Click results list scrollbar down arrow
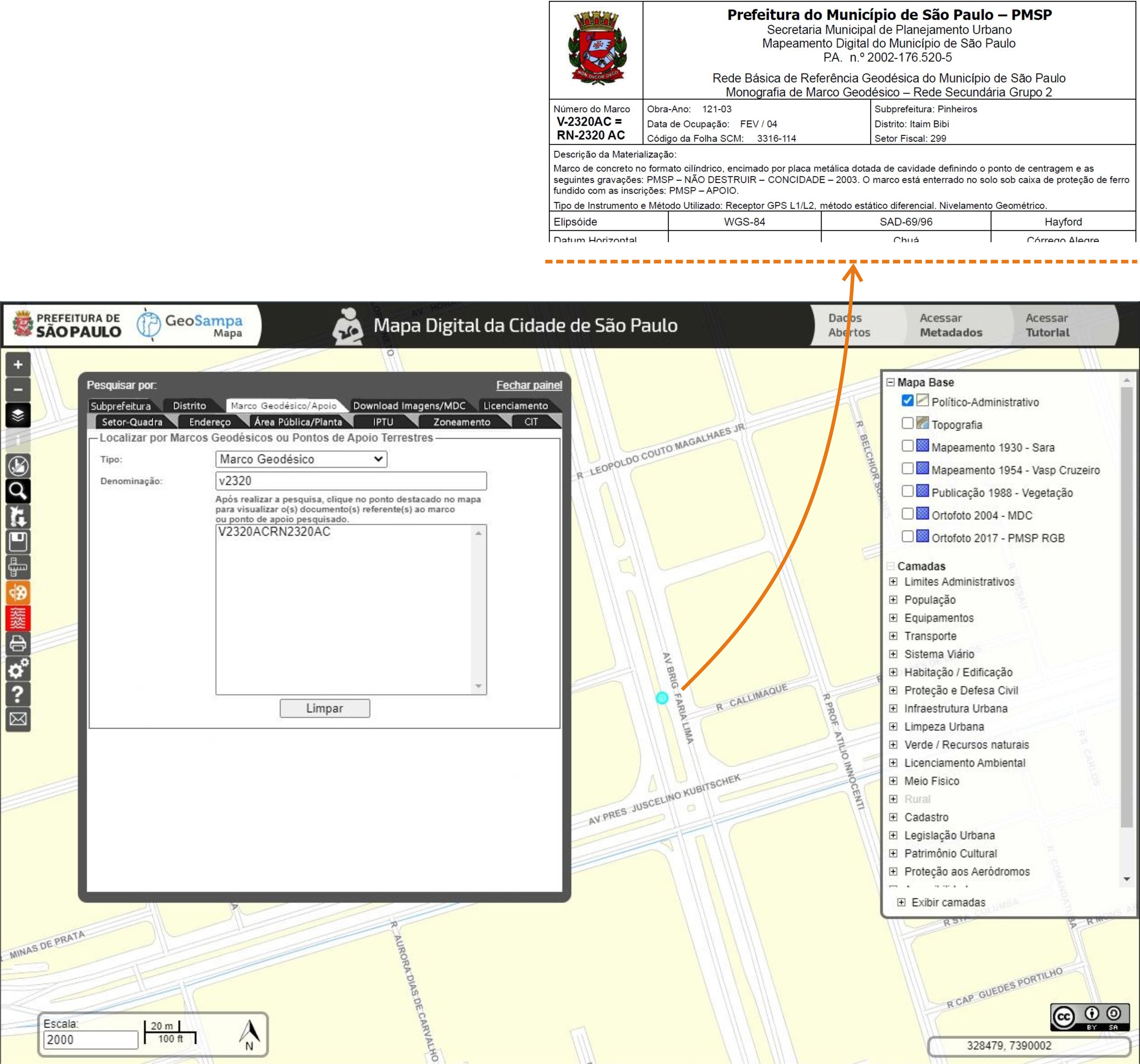The width and height of the screenshot is (1140, 1064). (478, 687)
